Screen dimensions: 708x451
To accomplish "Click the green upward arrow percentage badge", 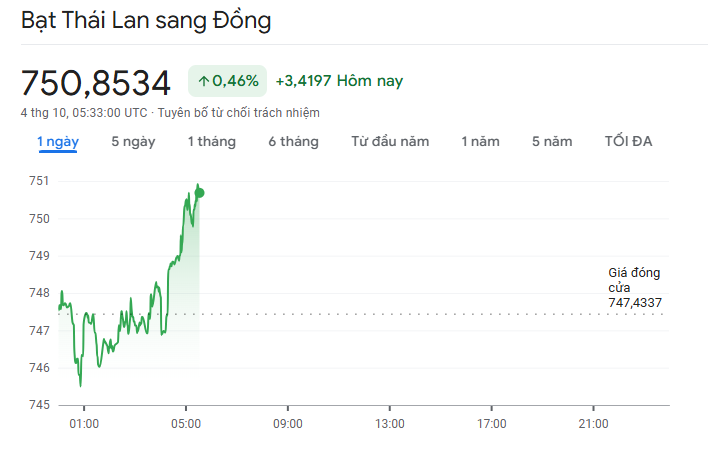I will pyautogui.click(x=227, y=80).
